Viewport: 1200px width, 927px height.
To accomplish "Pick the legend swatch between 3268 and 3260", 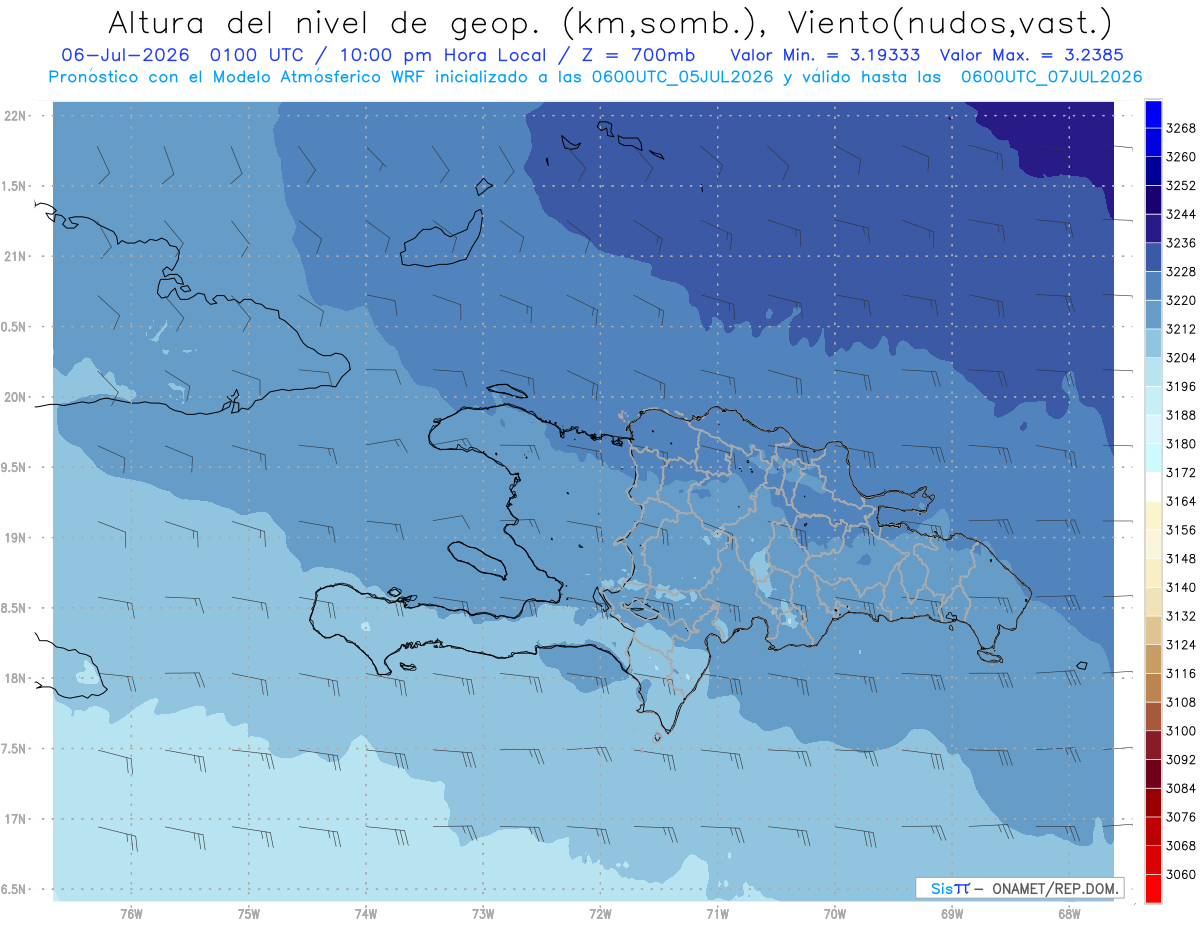I will tap(1152, 142).
